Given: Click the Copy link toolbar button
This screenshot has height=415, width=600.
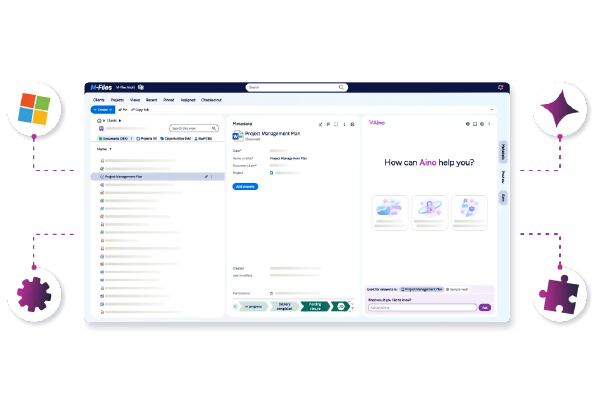Looking at the screenshot, I should click(140, 110).
